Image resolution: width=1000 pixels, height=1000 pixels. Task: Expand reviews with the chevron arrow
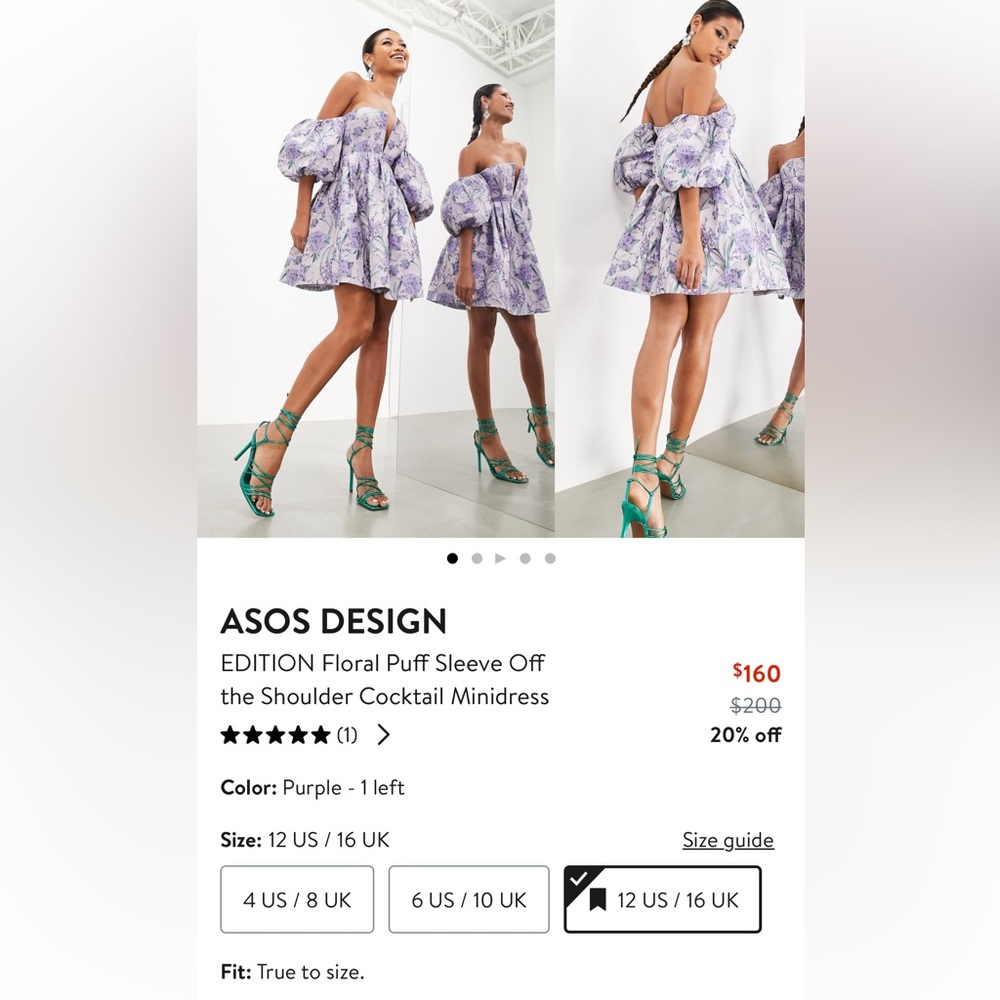(383, 735)
